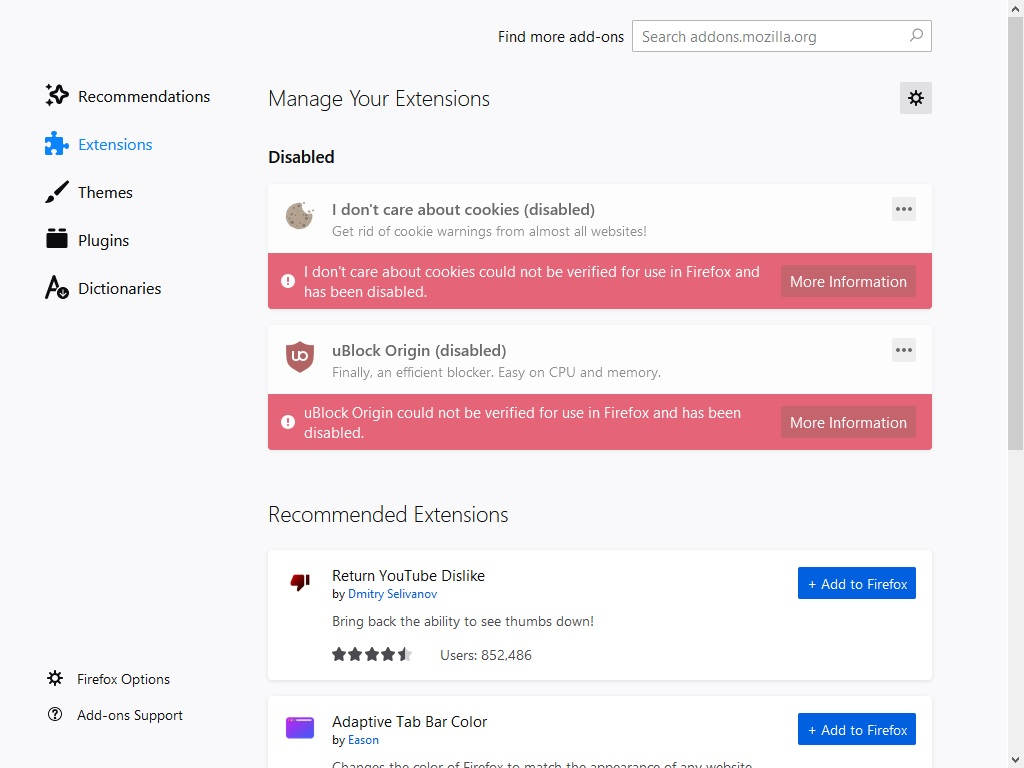This screenshot has width=1024, height=768.
Task: Open author link Eason
Action: click(363, 740)
